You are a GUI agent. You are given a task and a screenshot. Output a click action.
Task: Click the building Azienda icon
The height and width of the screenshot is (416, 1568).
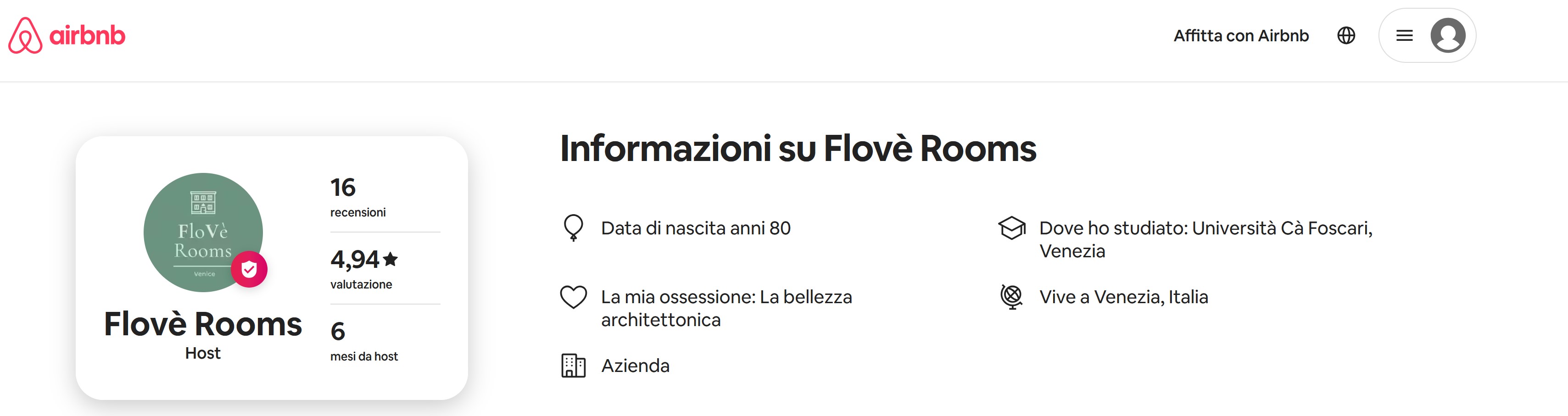(573, 366)
